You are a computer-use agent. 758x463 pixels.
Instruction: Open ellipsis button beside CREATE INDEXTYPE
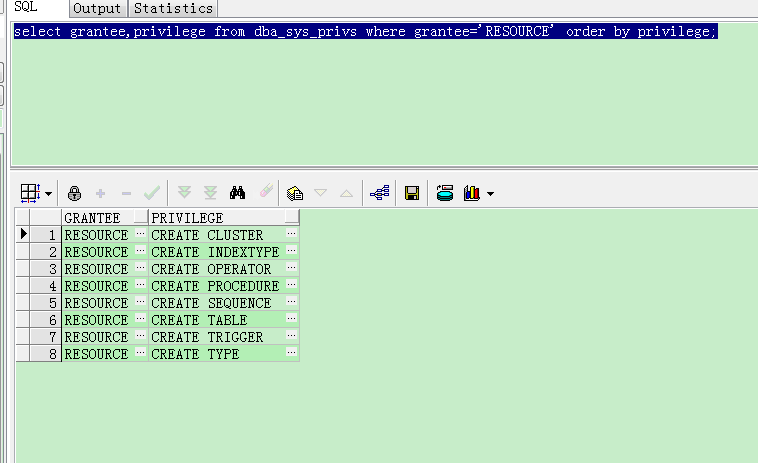point(291,251)
